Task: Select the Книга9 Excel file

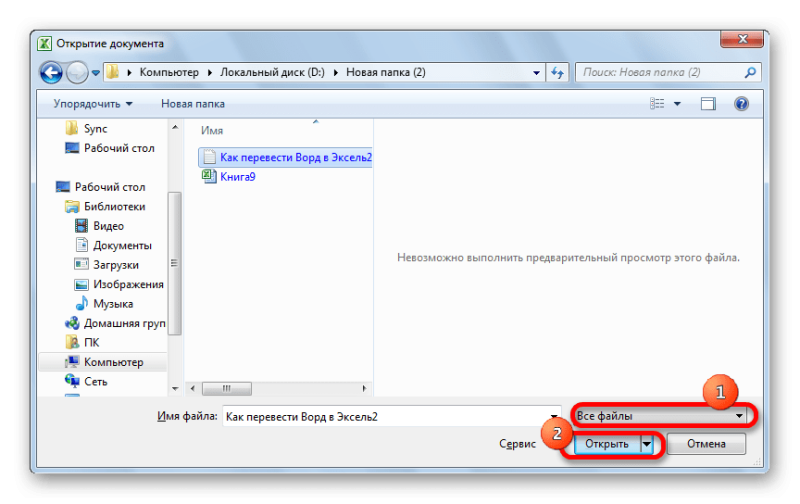Action: [x=229, y=177]
